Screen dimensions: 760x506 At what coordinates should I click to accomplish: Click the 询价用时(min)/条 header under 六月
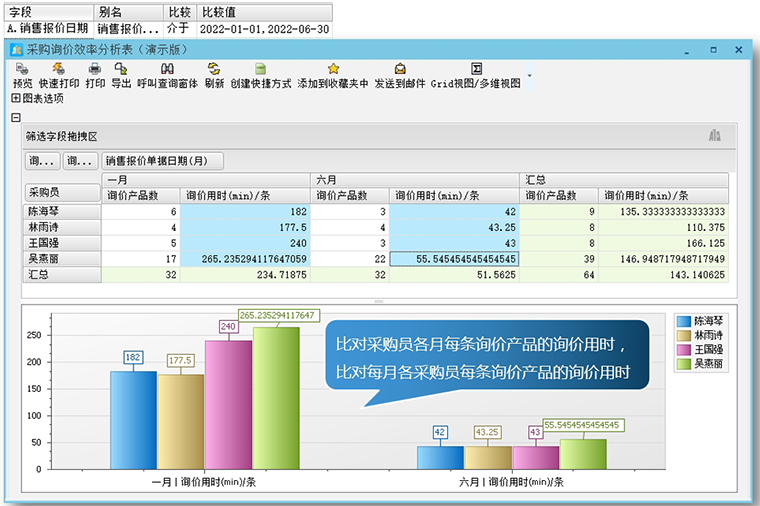[454, 196]
